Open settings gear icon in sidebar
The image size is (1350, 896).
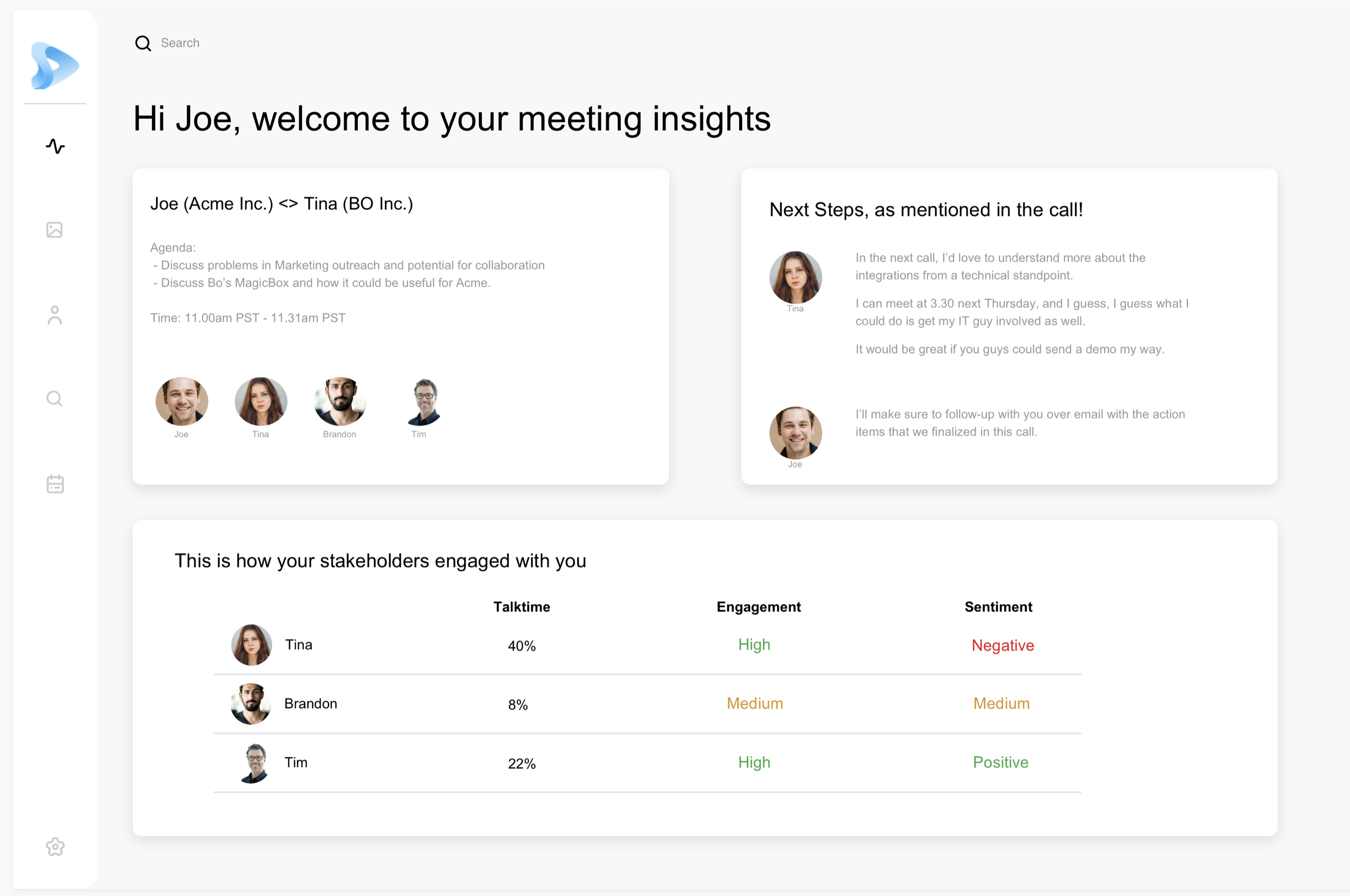55,846
